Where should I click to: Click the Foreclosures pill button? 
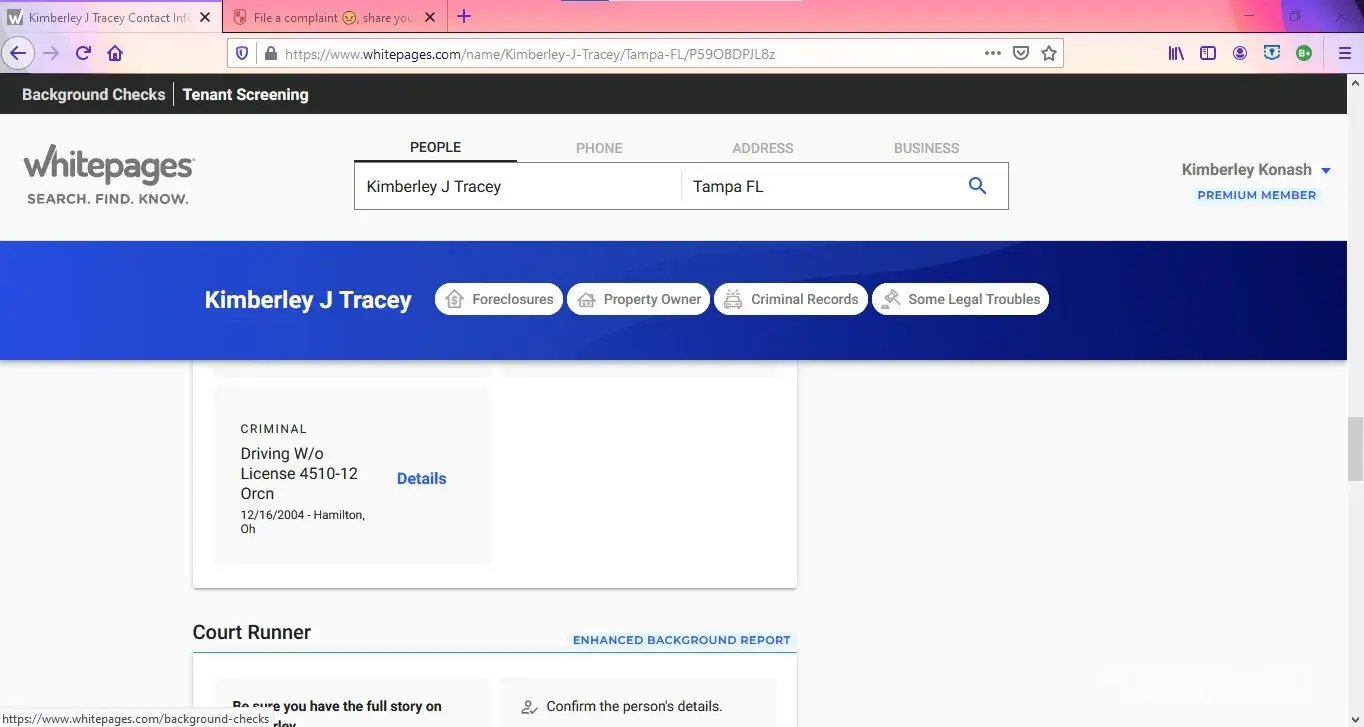point(499,299)
